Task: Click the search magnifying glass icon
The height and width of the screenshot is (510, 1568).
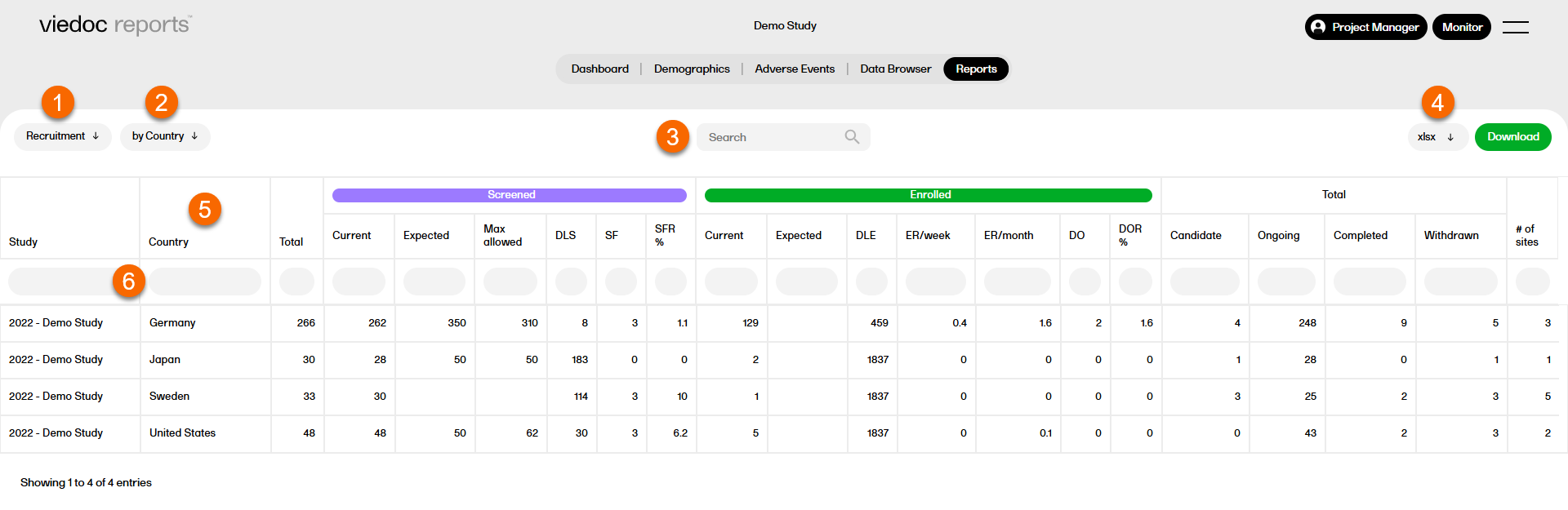Action: click(852, 137)
